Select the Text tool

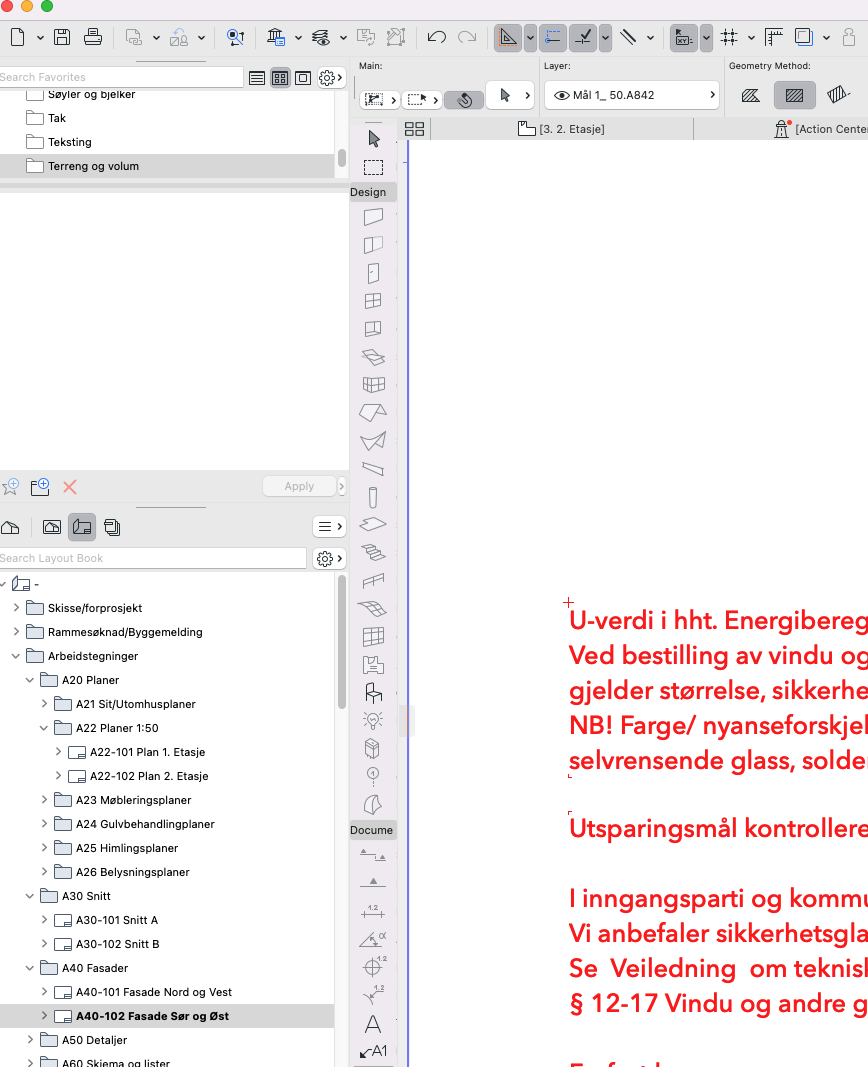tap(373, 1023)
